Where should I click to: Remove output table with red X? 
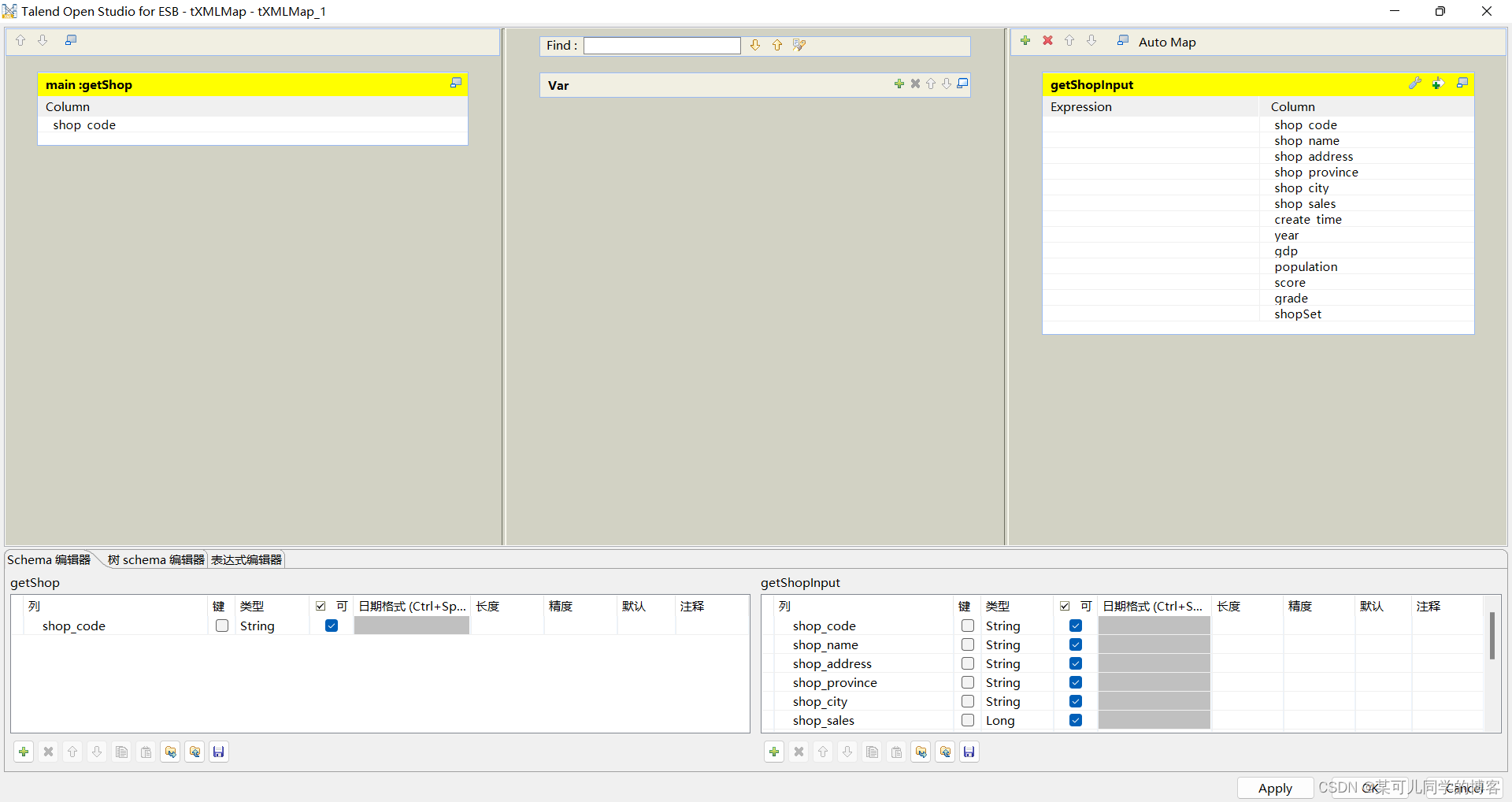coord(1047,40)
